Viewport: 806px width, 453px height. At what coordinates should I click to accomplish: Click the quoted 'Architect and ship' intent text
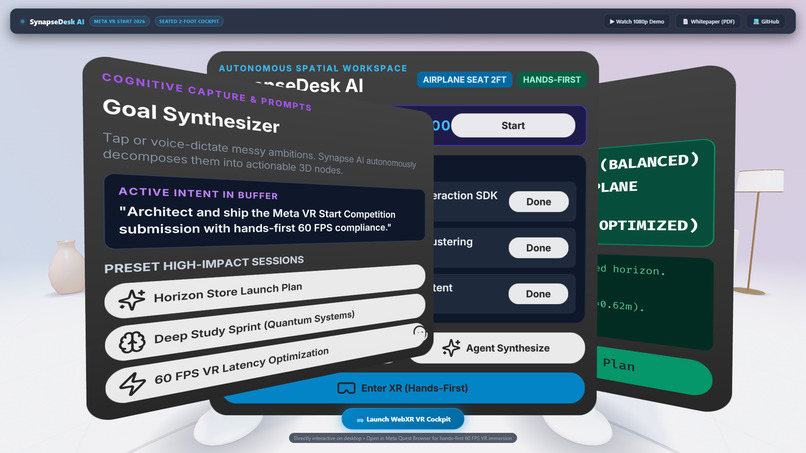coord(257,220)
